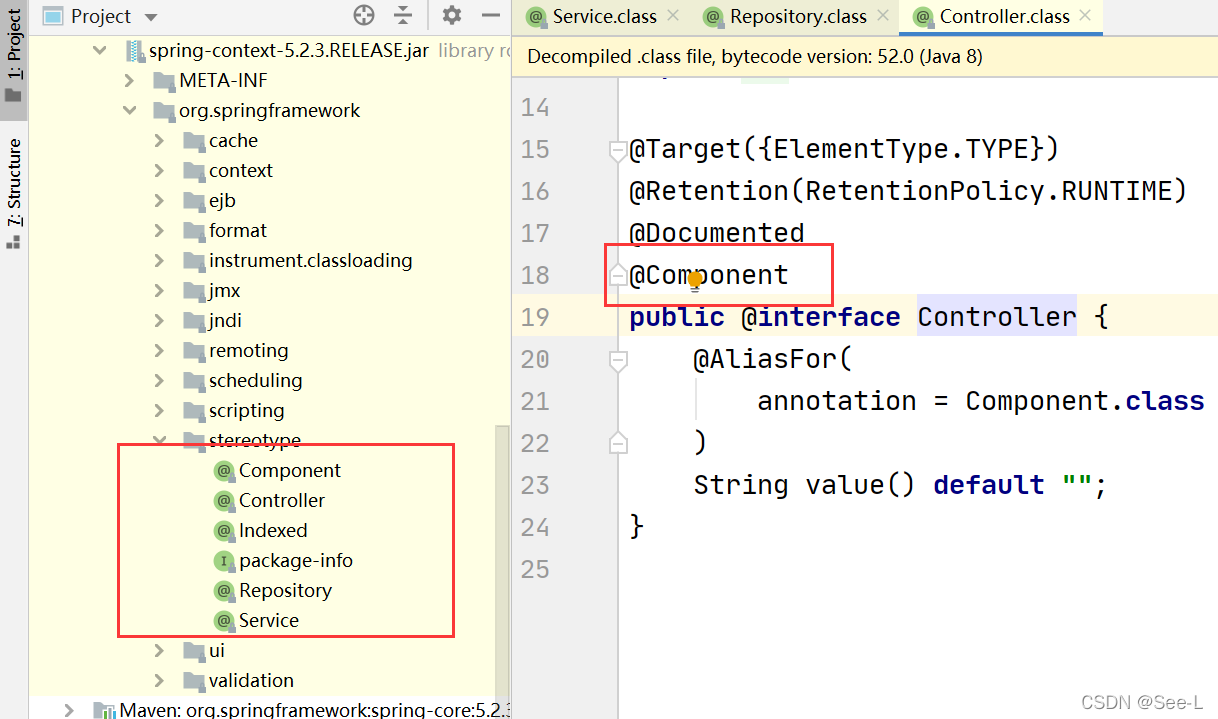Fold the @AliasFor block at line 20
1218x719 pixels.
(618, 360)
